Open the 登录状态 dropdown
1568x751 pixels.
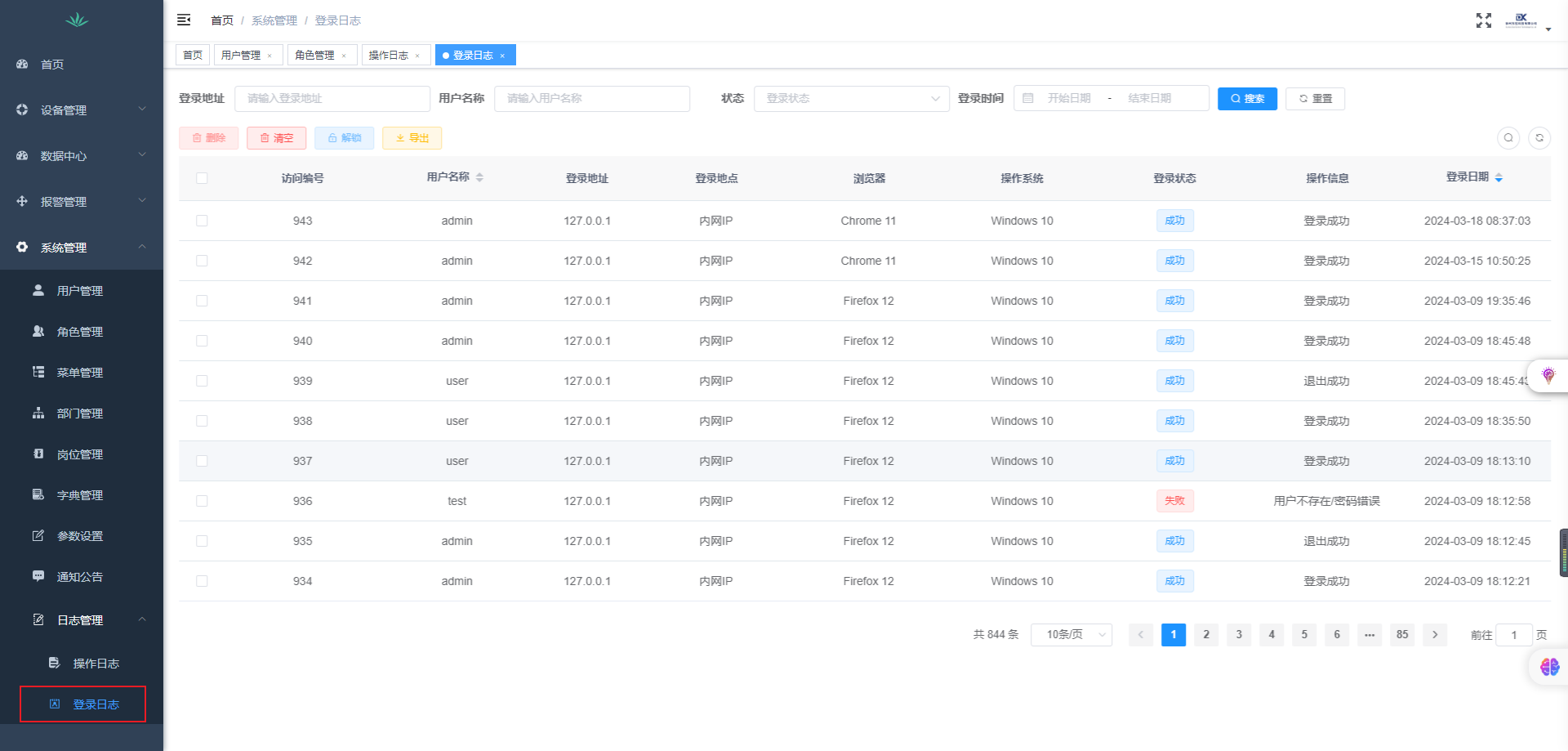click(852, 98)
